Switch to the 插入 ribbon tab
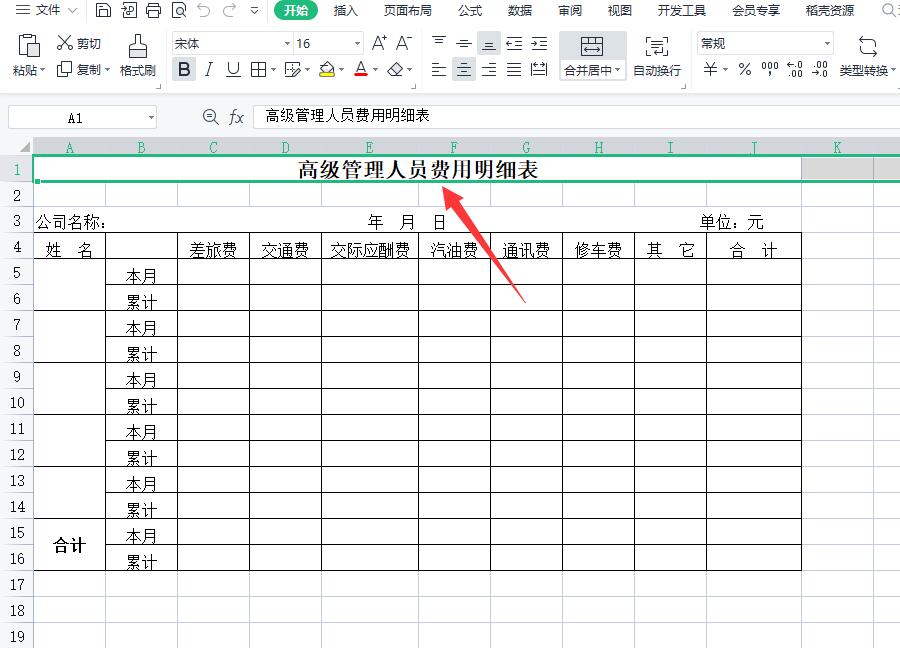 point(345,11)
